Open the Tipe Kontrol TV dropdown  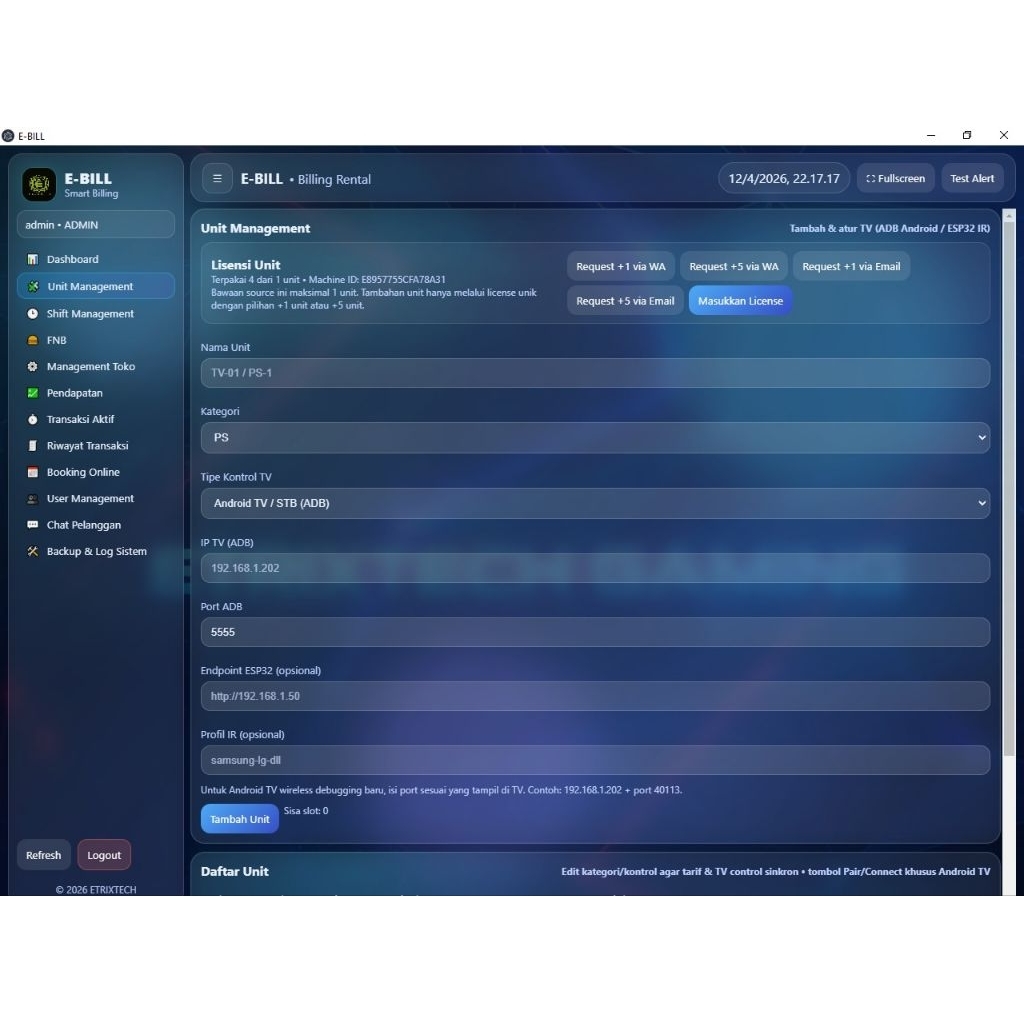(595, 504)
